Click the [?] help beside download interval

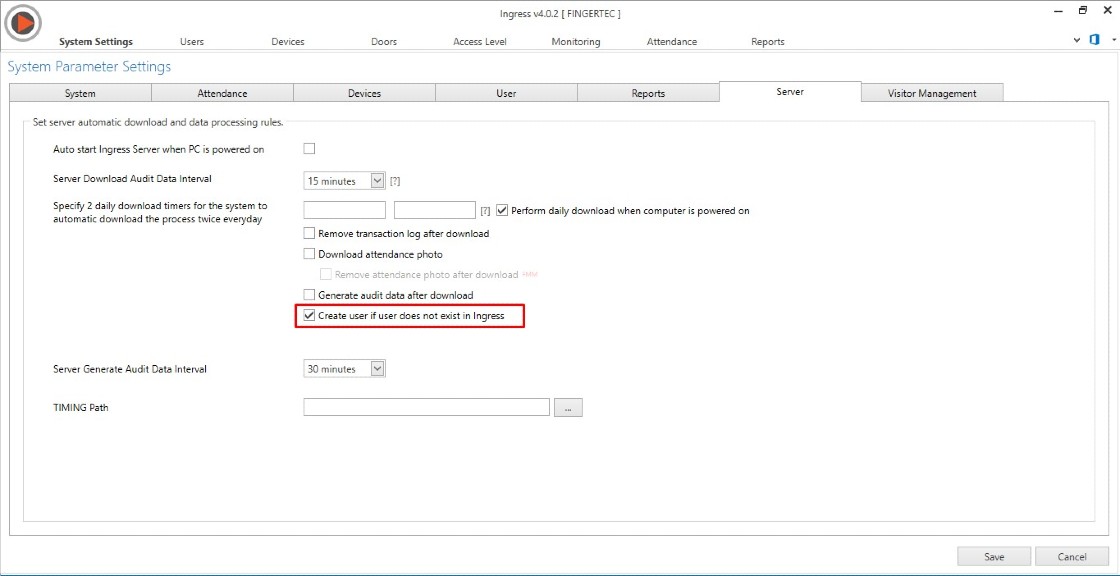click(395, 182)
